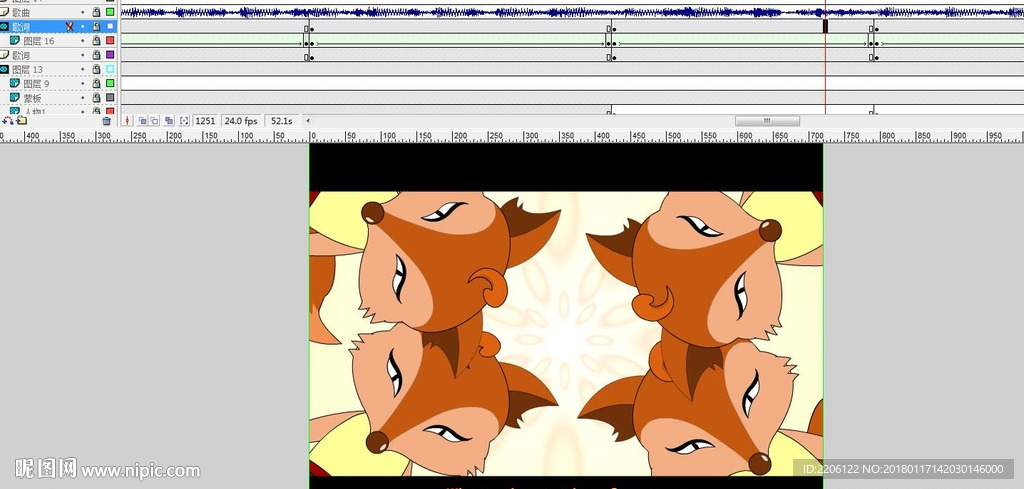Hide the 图层 9 layer
This screenshot has height=489, width=1024.
(83, 84)
